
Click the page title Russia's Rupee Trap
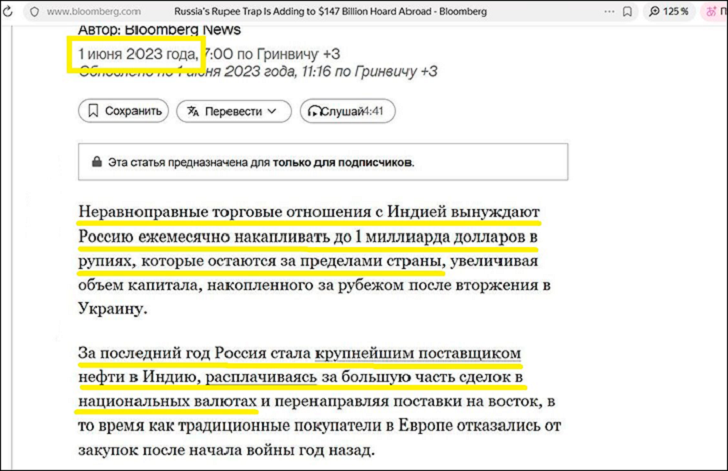[331, 12]
